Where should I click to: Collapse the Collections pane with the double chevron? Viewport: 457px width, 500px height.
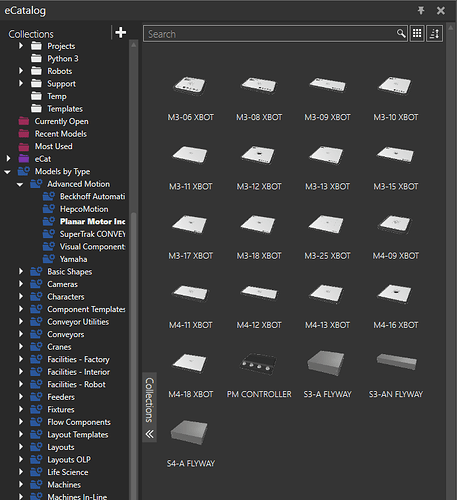coord(149,434)
